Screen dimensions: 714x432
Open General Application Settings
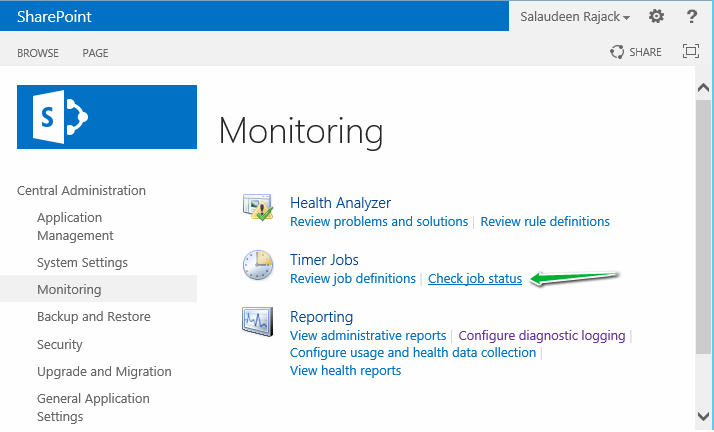click(93, 407)
